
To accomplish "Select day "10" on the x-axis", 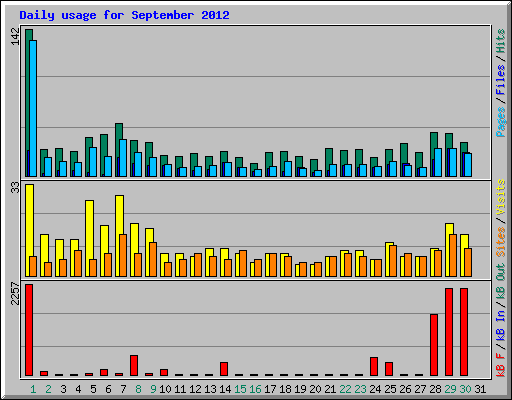I will 165,389.
